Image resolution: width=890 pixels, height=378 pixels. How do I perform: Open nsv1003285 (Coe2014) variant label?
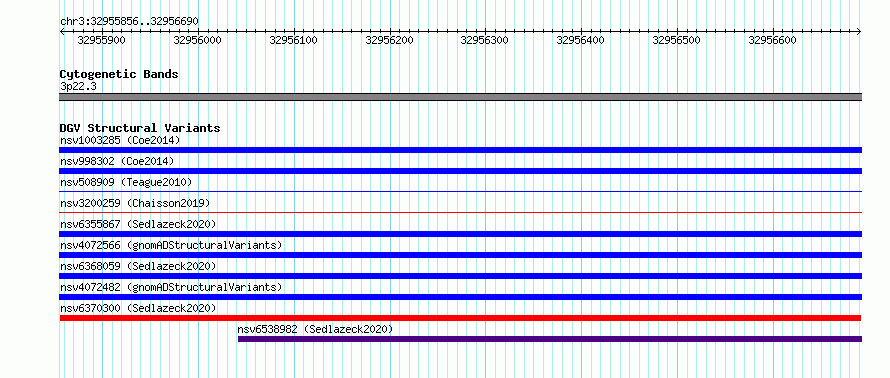(120, 140)
